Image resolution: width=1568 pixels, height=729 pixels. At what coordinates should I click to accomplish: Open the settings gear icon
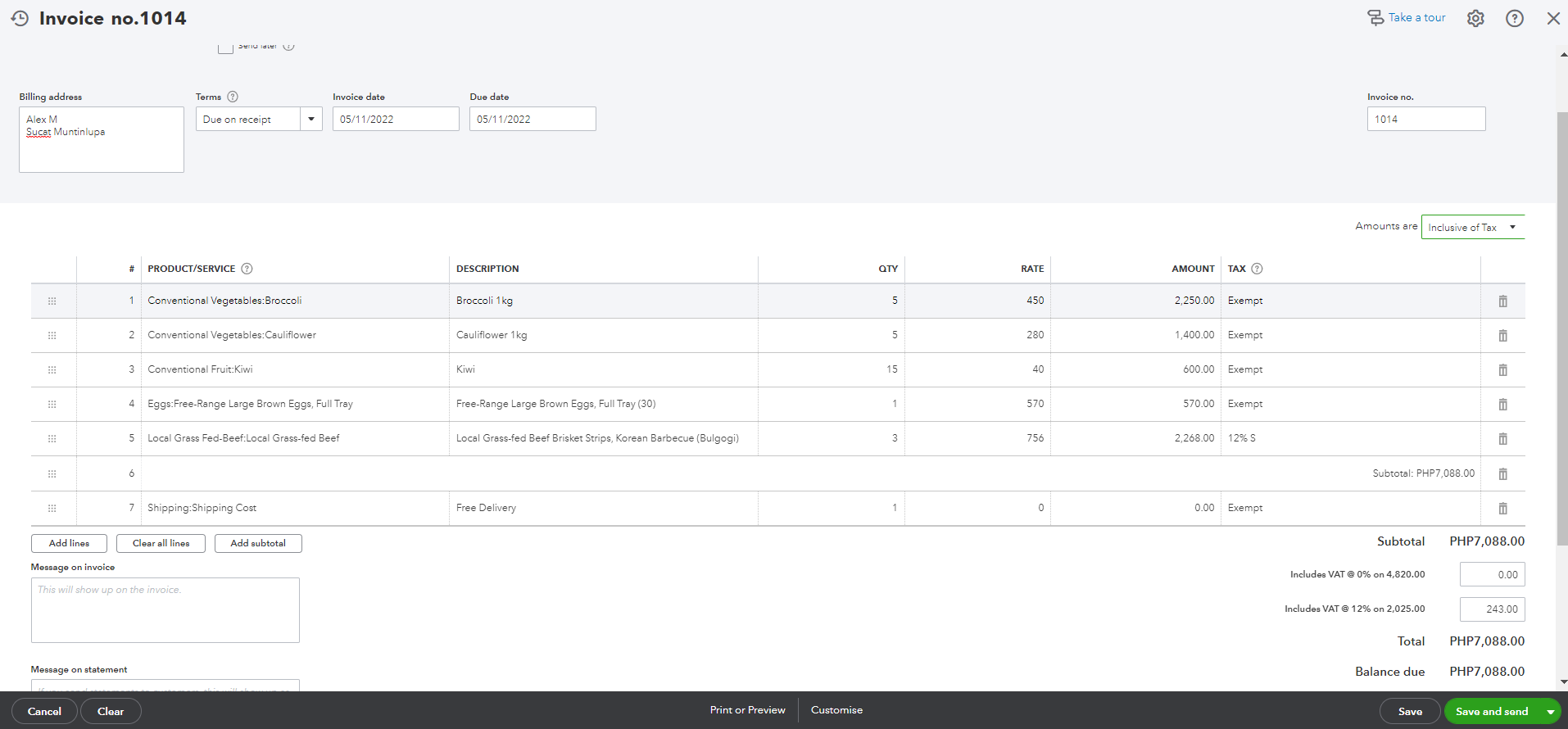pyautogui.click(x=1475, y=18)
